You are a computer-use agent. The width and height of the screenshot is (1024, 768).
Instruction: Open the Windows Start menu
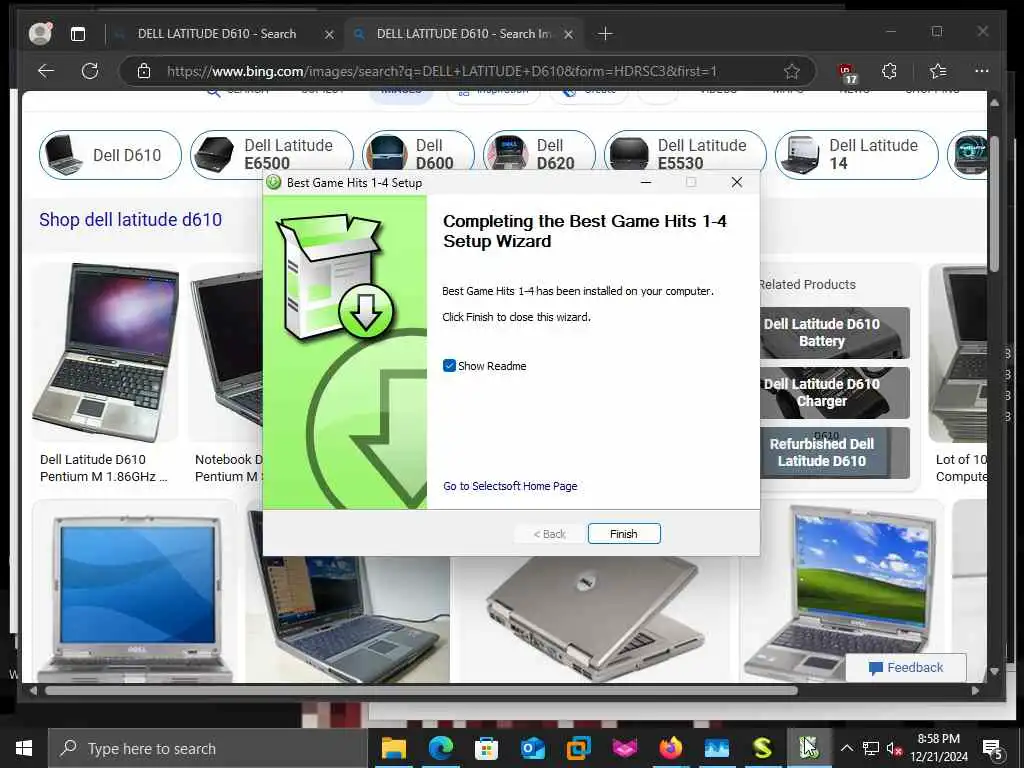[x=24, y=748]
